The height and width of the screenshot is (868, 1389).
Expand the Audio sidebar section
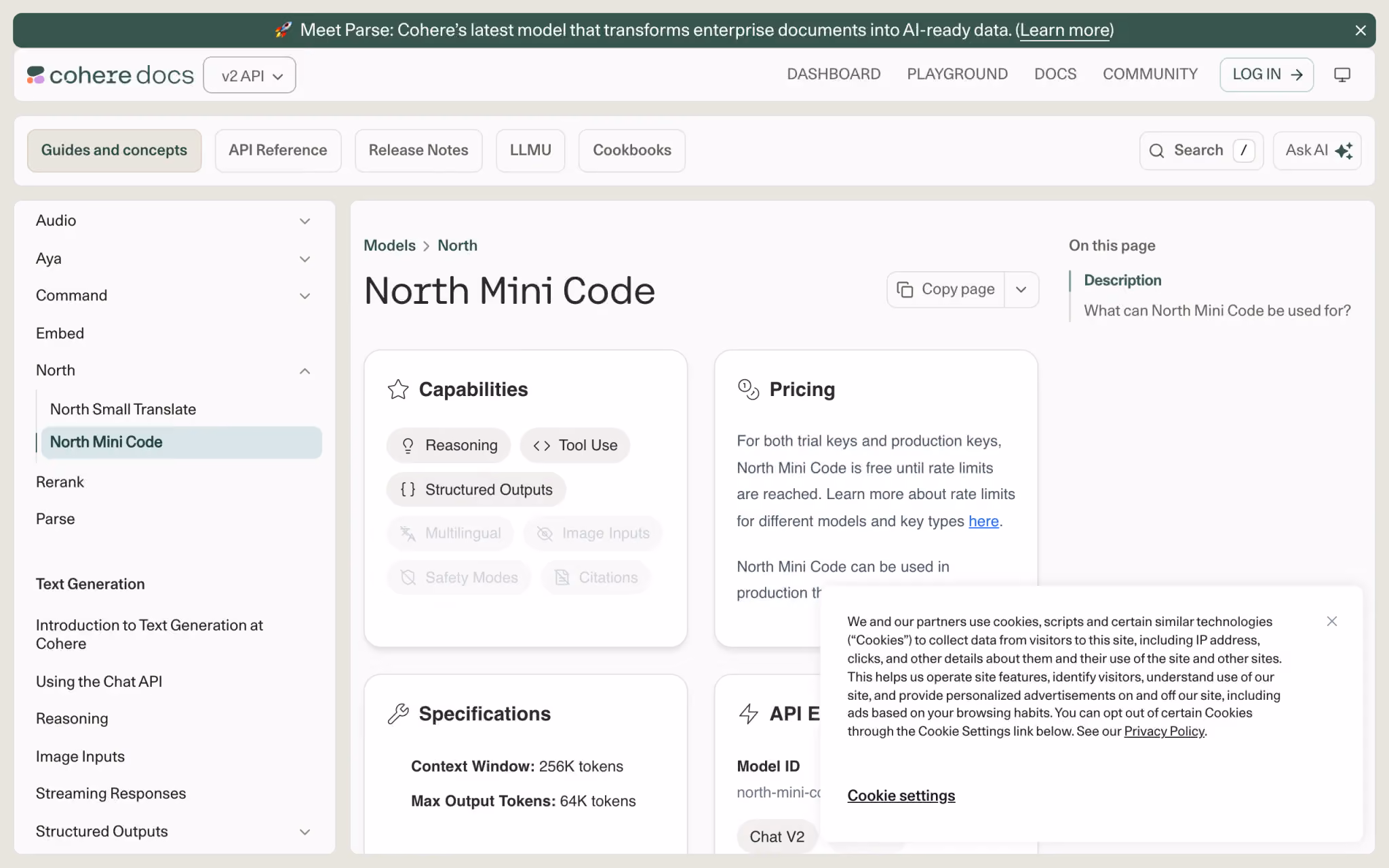[x=305, y=221]
